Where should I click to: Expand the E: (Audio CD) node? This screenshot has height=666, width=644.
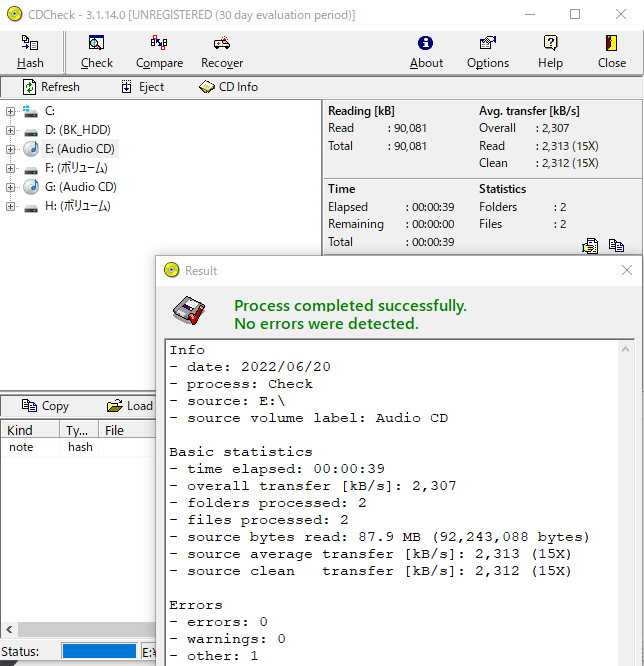point(11,149)
